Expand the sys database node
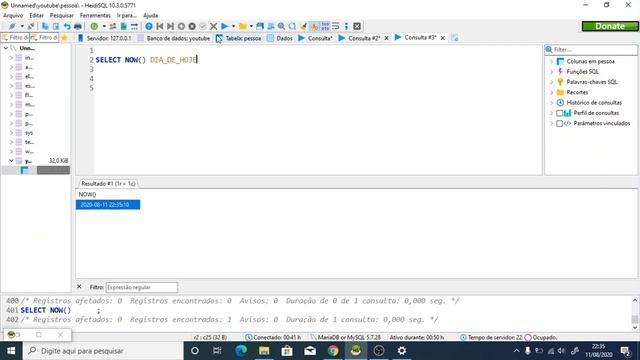 [x=11, y=133]
